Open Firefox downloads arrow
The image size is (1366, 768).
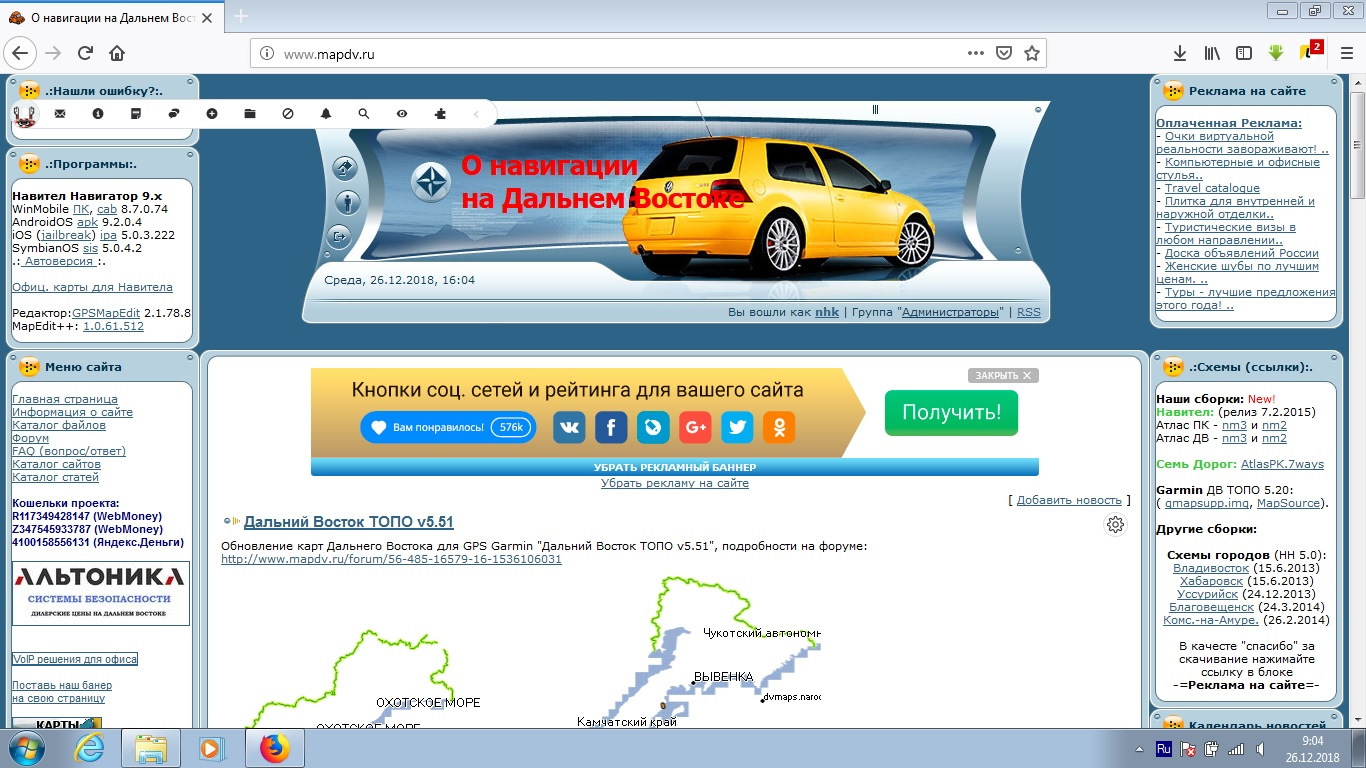coord(1180,53)
